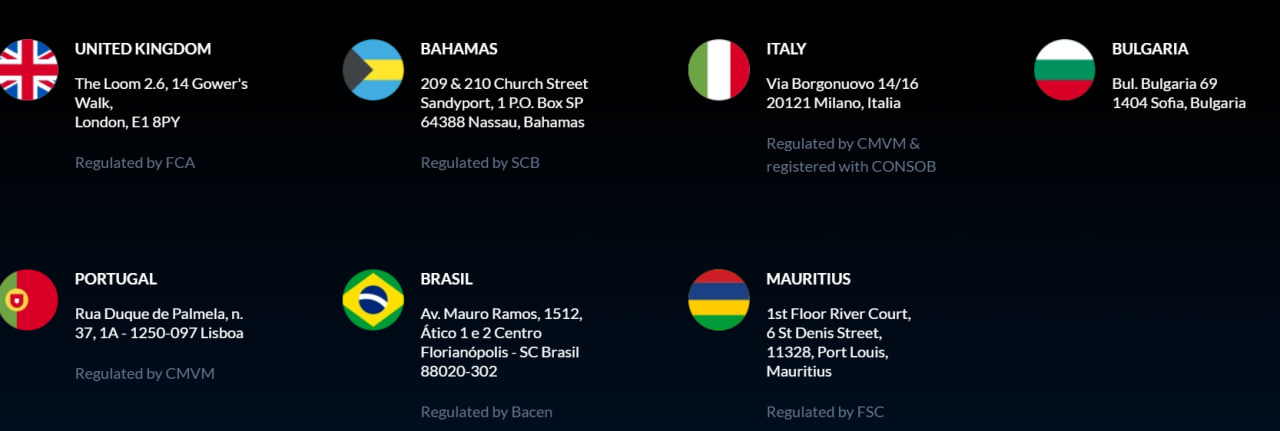Viewport: 1280px width, 431px height.
Task: Click the MAURITIUS office heading
Action: point(809,279)
